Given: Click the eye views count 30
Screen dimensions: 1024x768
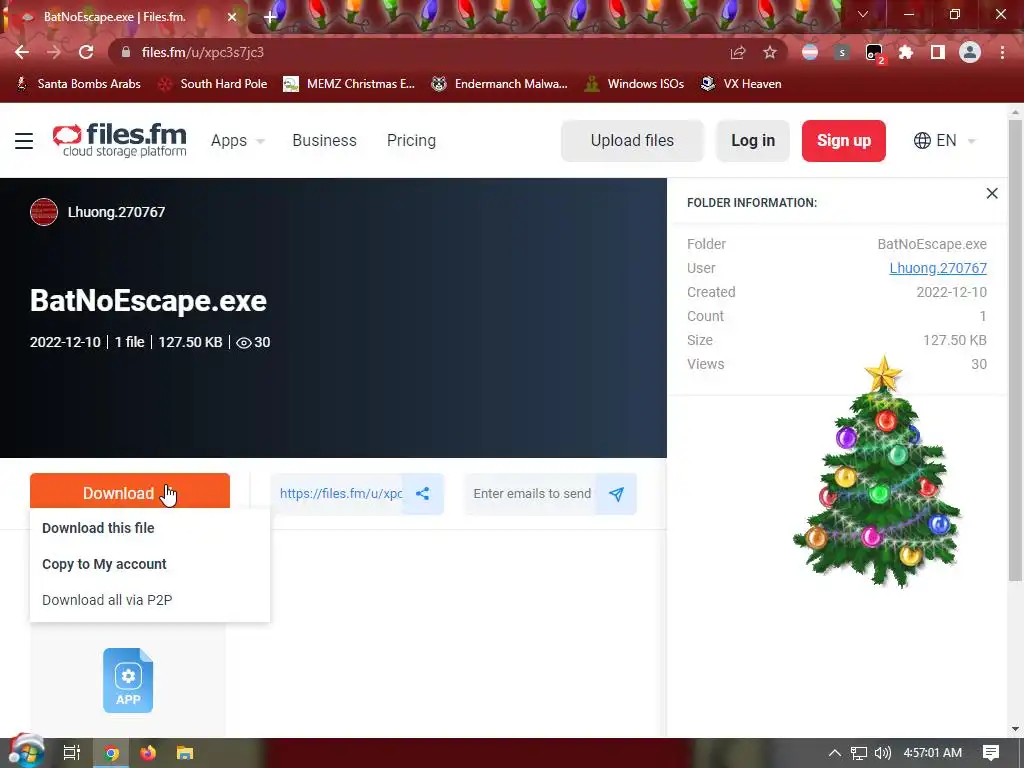Looking at the screenshot, I should pos(253,342).
